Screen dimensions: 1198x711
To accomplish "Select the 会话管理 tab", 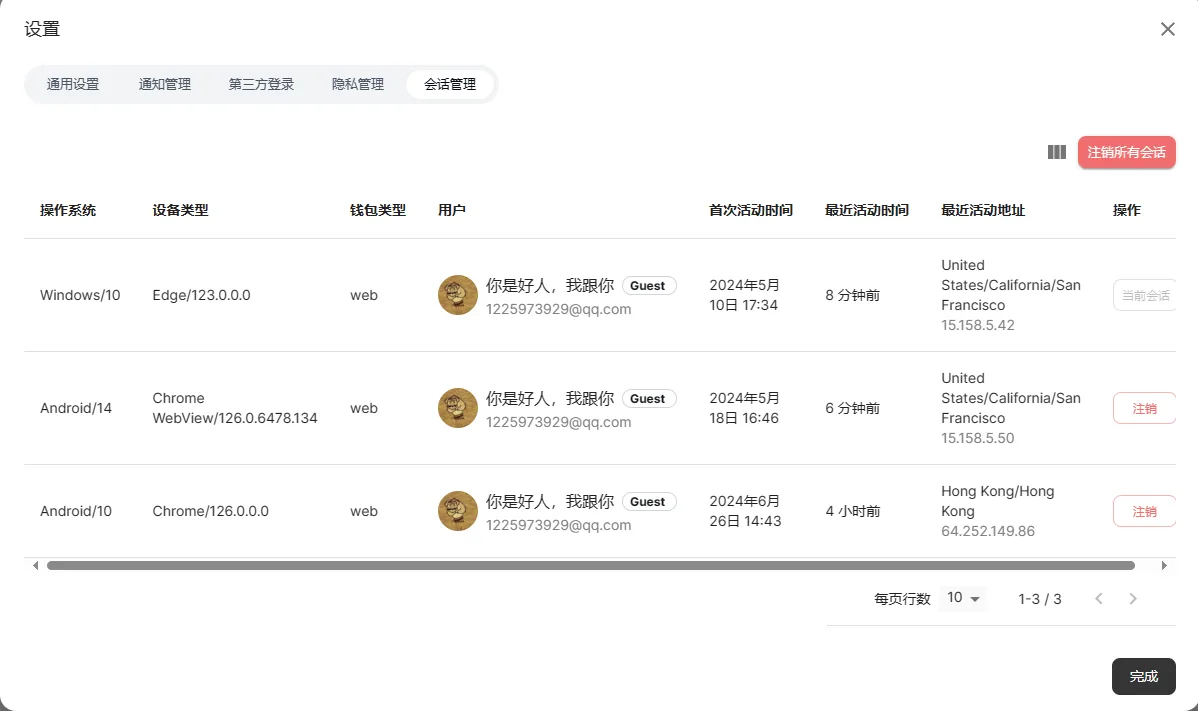I will click(450, 84).
